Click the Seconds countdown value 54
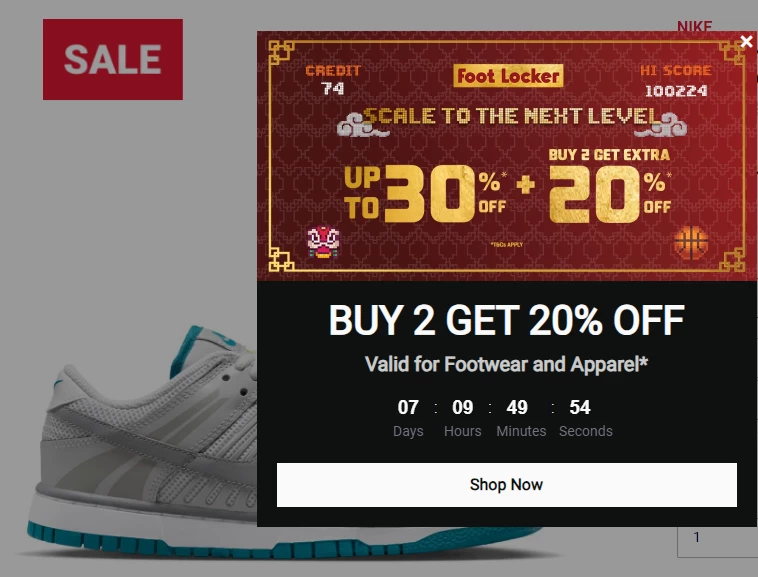Image resolution: width=758 pixels, height=577 pixels. point(580,407)
